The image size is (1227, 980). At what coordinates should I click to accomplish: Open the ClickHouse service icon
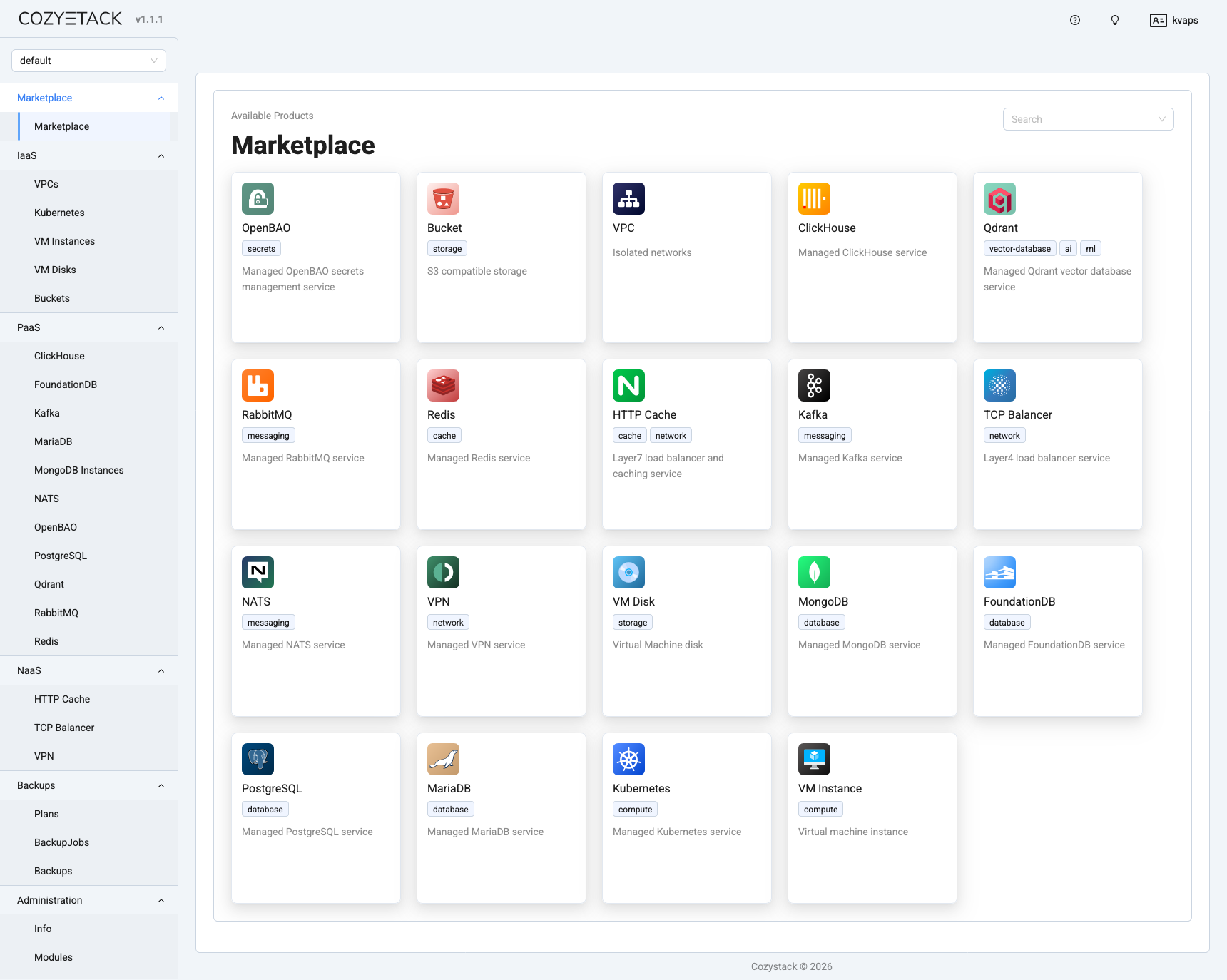coord(814,198)
